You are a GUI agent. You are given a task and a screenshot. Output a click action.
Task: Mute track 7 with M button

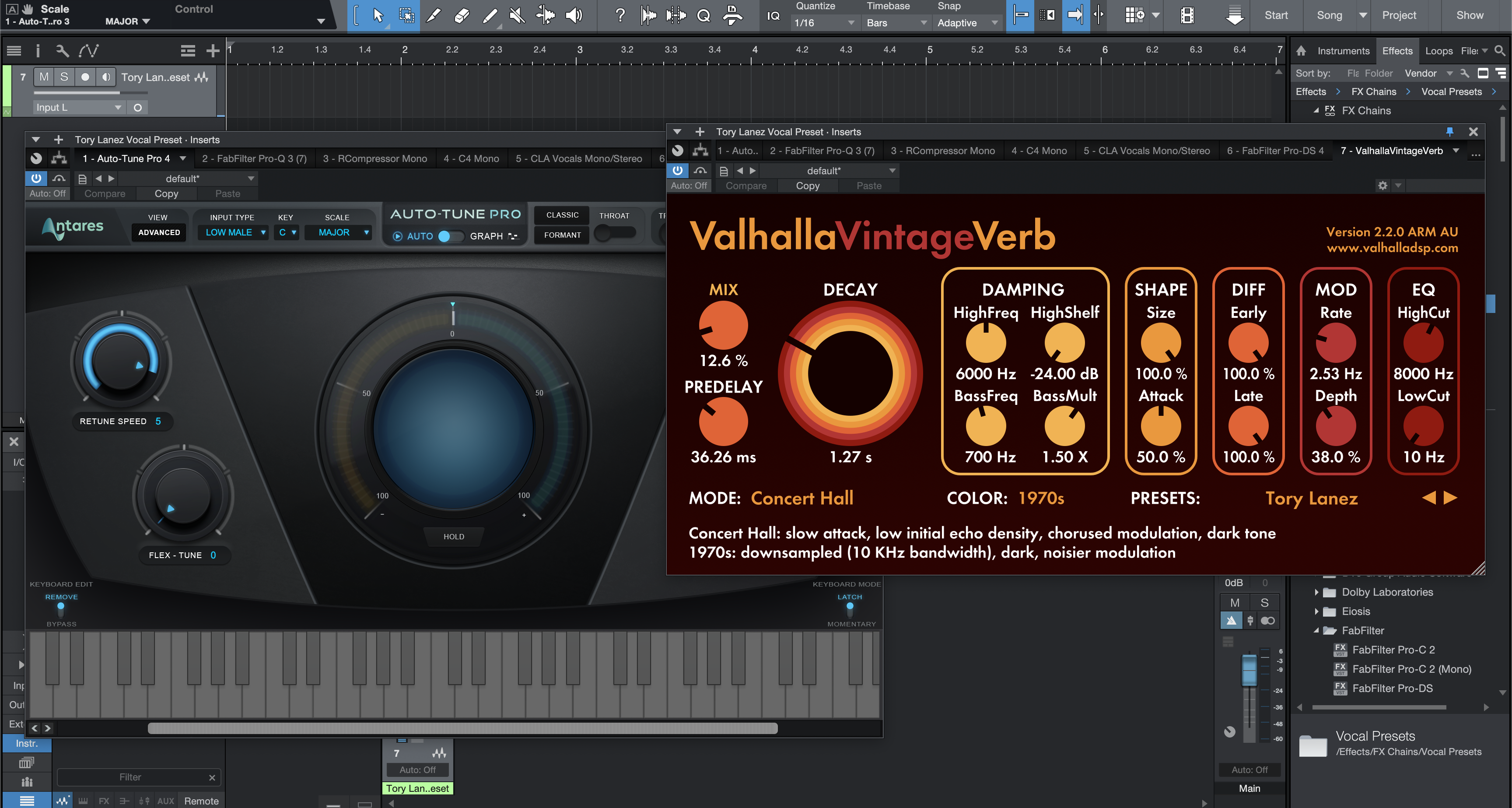coord(44,77)
